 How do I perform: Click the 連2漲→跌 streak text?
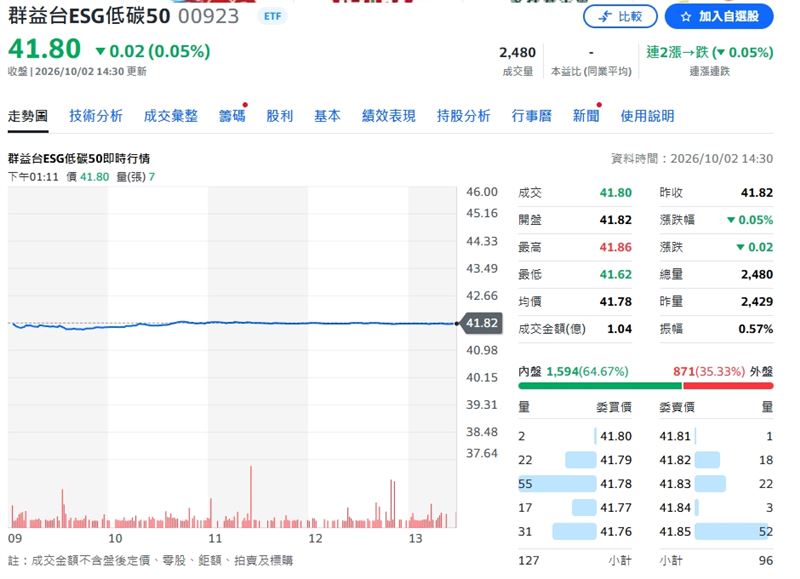pos(710,52)
